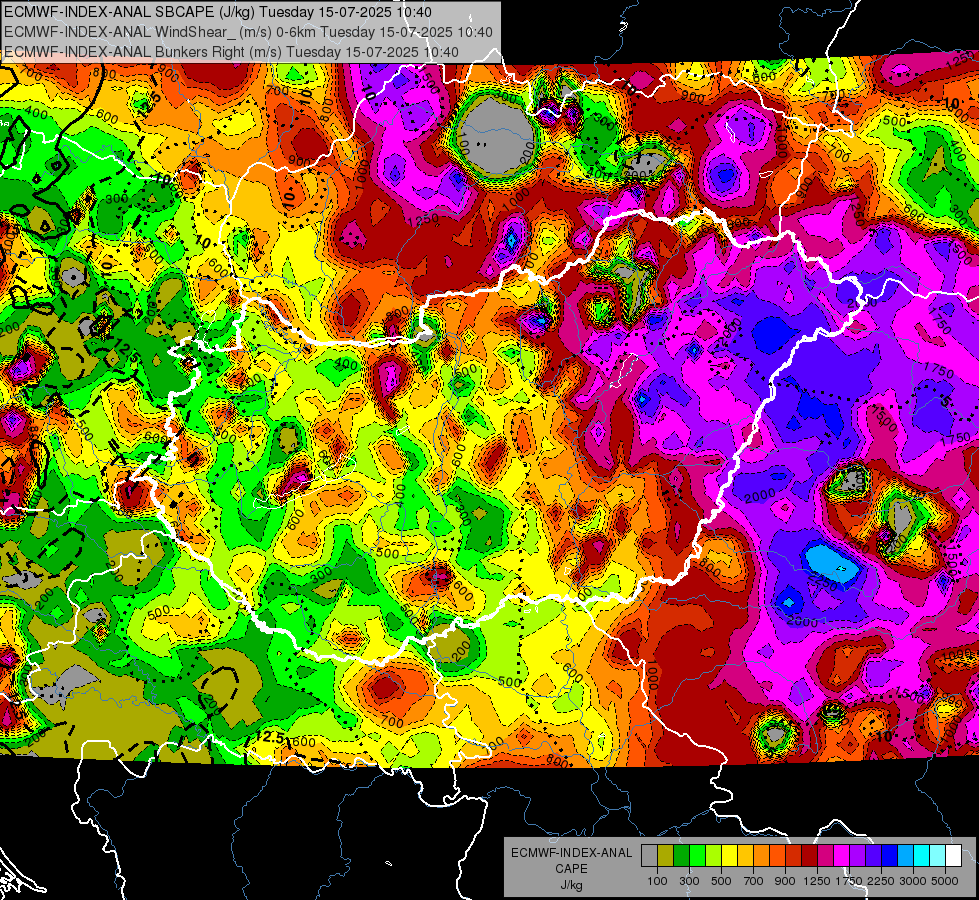This screenshot has height=900, width=979.
Task: Select the bright green legend swatch
Action: coord(697,856)
